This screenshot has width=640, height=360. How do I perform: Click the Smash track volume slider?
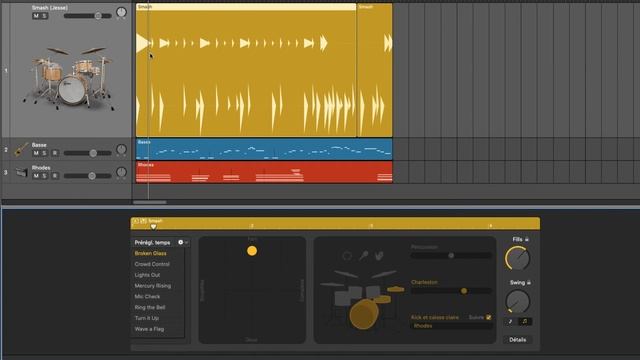click(x=87, y=16)
